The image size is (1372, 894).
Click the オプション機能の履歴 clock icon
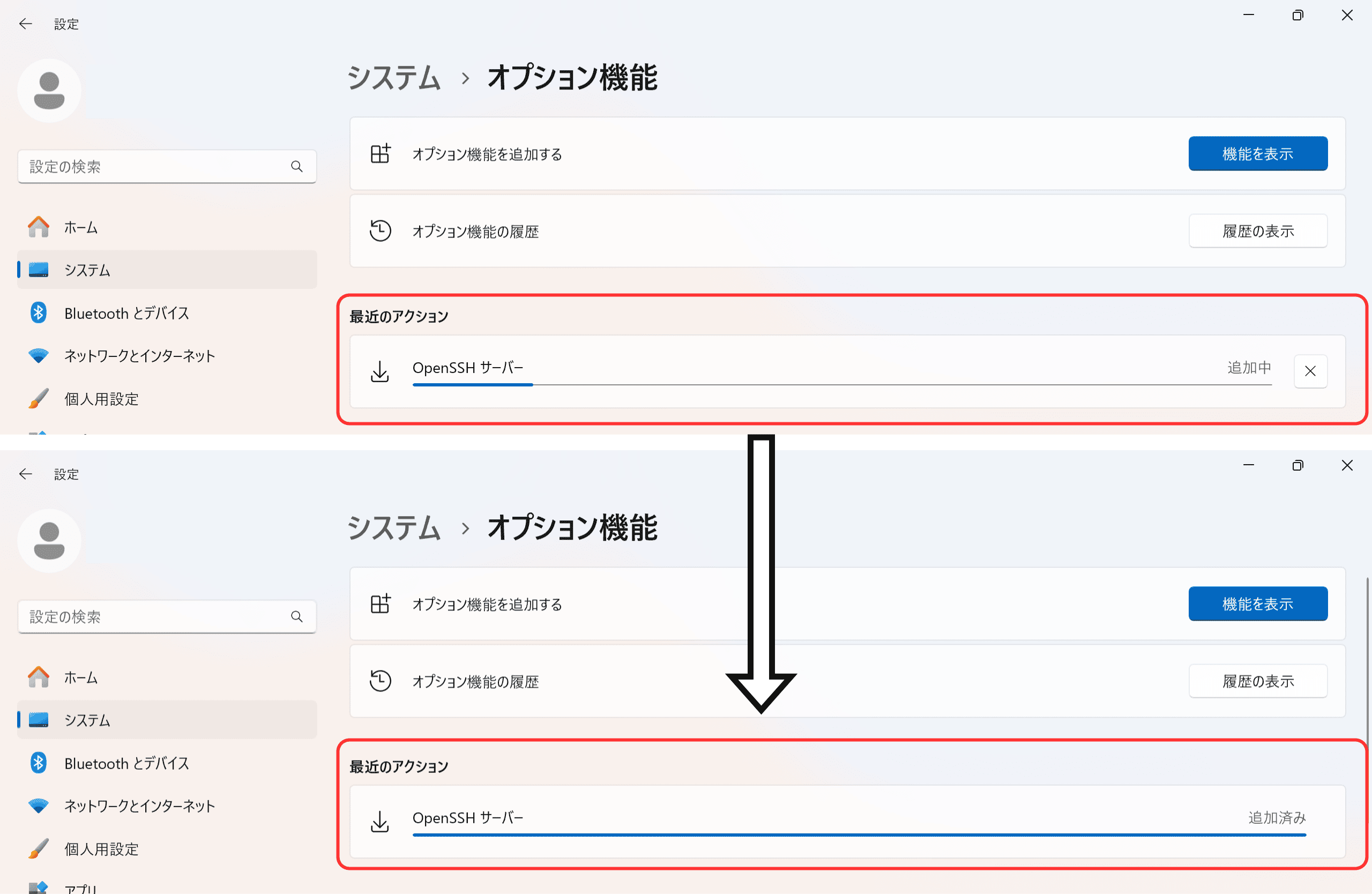tap(380, 230)
